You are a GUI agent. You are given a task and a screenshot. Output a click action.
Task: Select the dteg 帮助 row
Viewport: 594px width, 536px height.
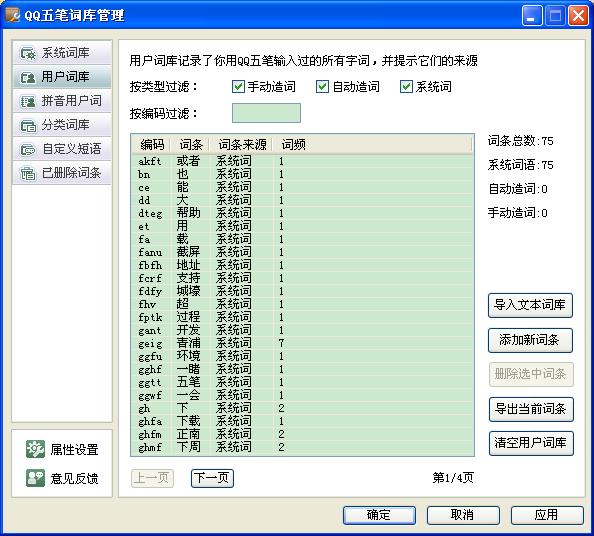tap(303, 213)
